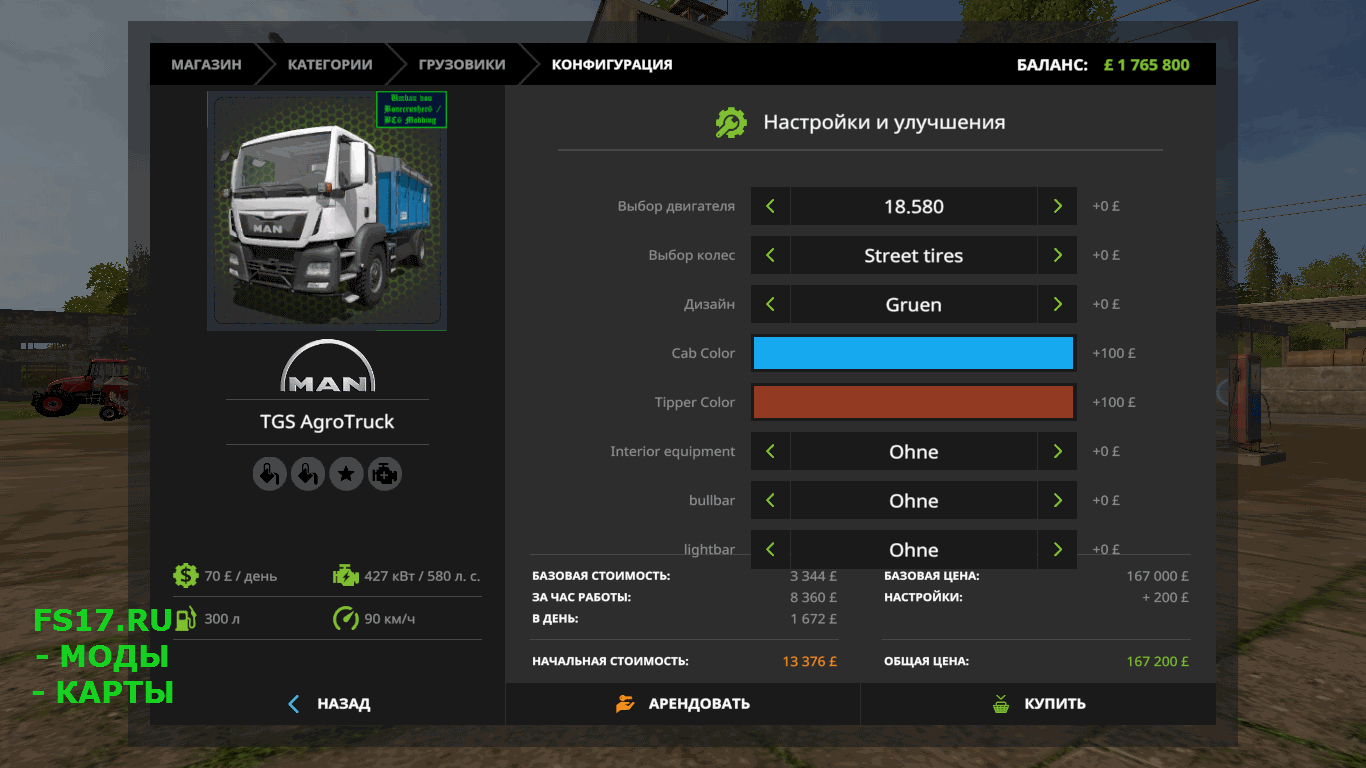The width and height of the screenshot is (1366, 768).
Task: Click the TGS AgroTruck model name
Action: (327, 422)
